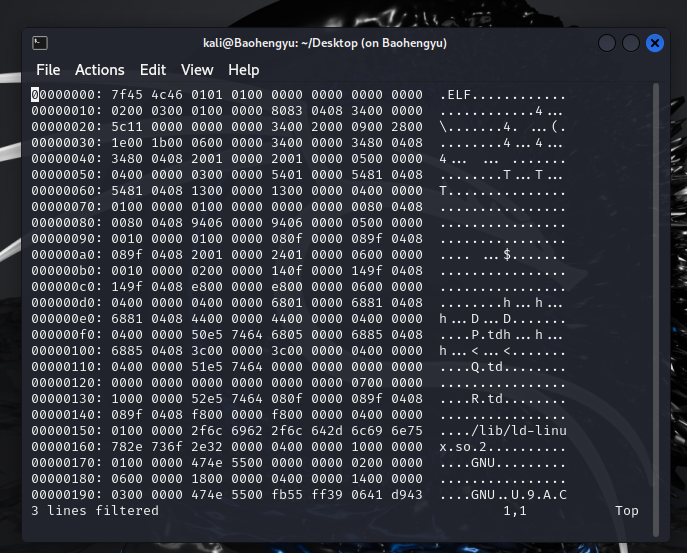Click hex value '140f' in row 000000b0
The image size is (687, 553).
287,270
